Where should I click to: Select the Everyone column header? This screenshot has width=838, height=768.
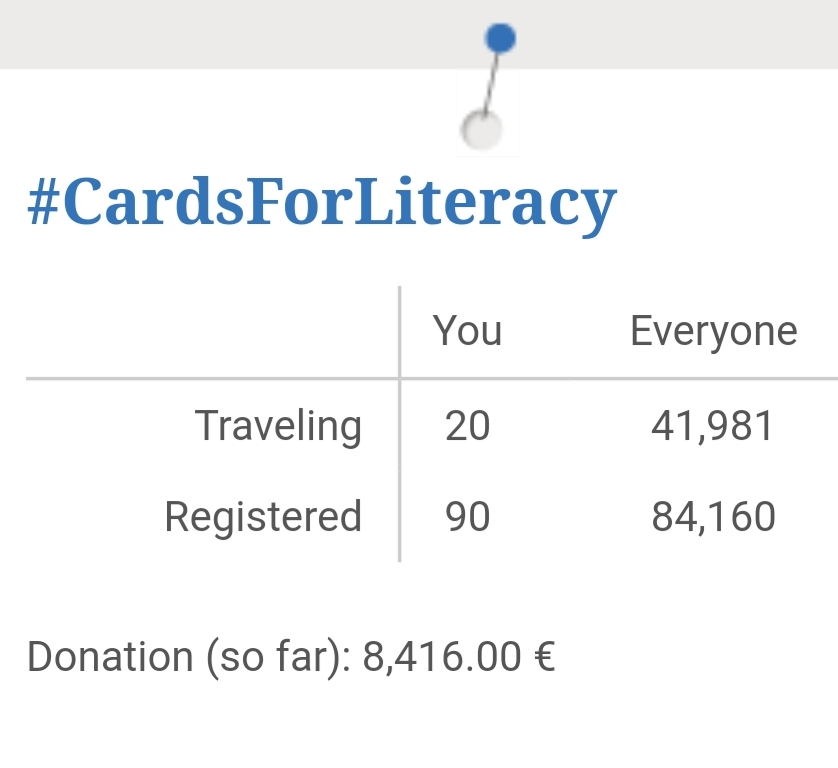713,332
